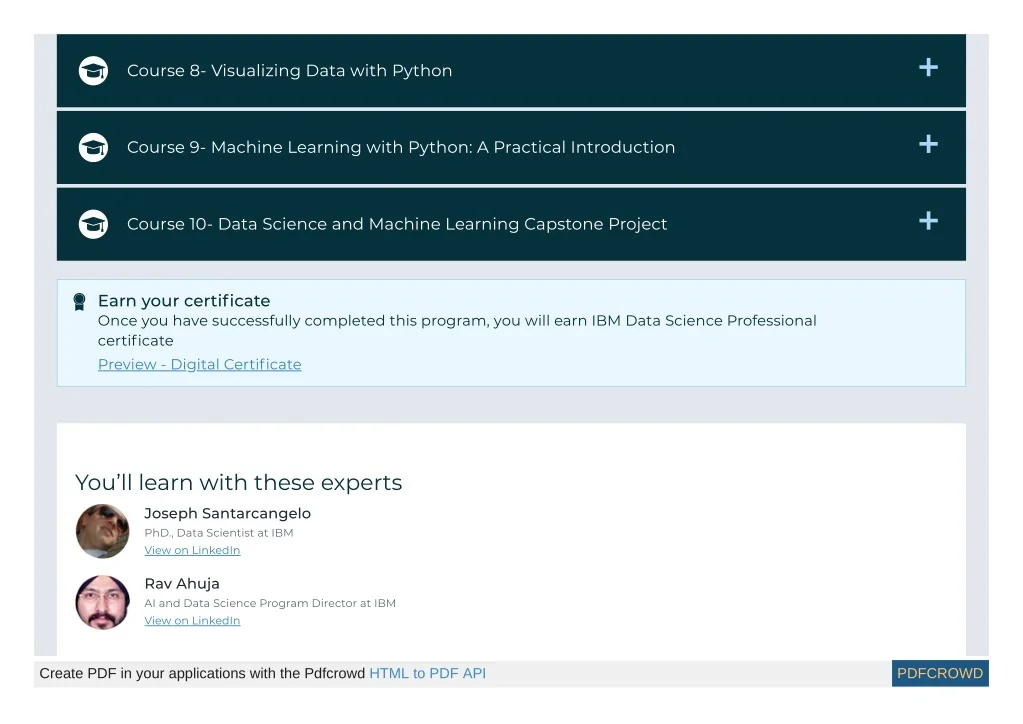The height and width of the screenshot is (724, 1023).
Task: Click the certificate ribbon icon
Action: 79,302
